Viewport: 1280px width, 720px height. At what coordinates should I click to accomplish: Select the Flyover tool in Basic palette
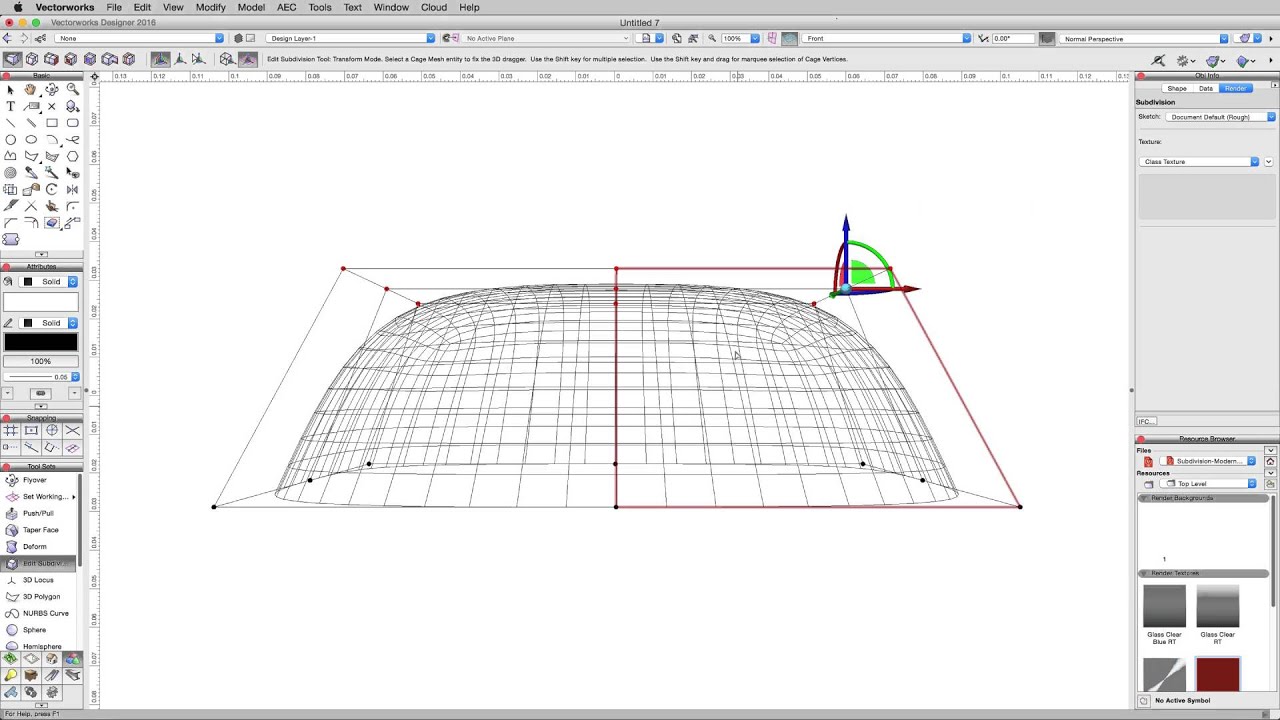click(x=52, y=89)
